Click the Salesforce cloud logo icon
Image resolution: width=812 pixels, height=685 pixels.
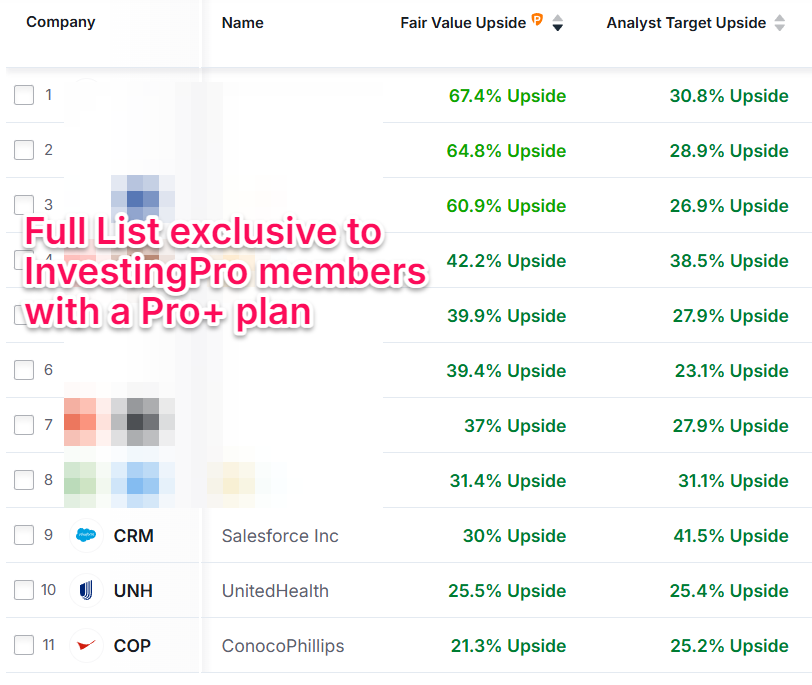85,535
